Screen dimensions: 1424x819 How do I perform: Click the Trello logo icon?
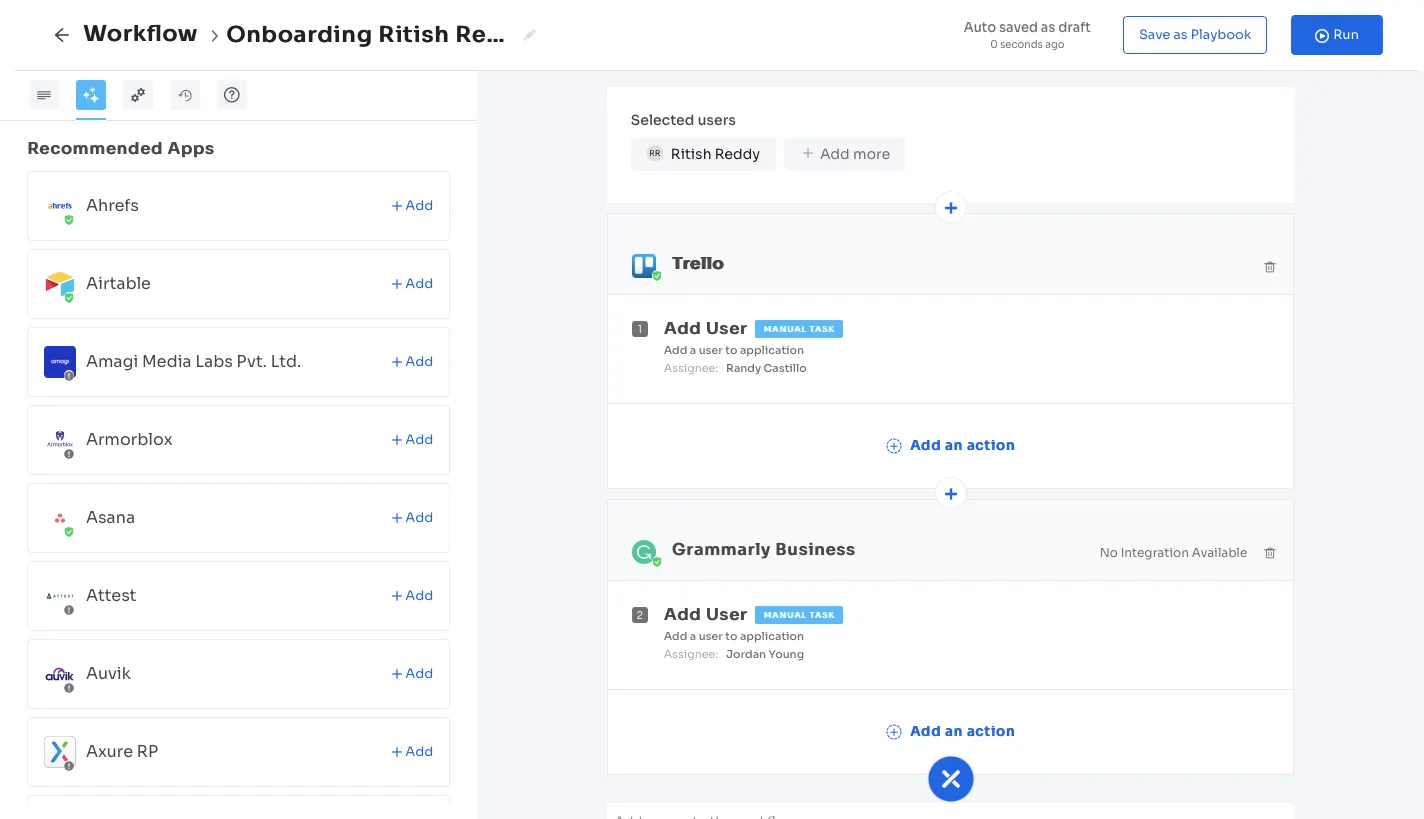pyautogui.click(x=645, y=266)
